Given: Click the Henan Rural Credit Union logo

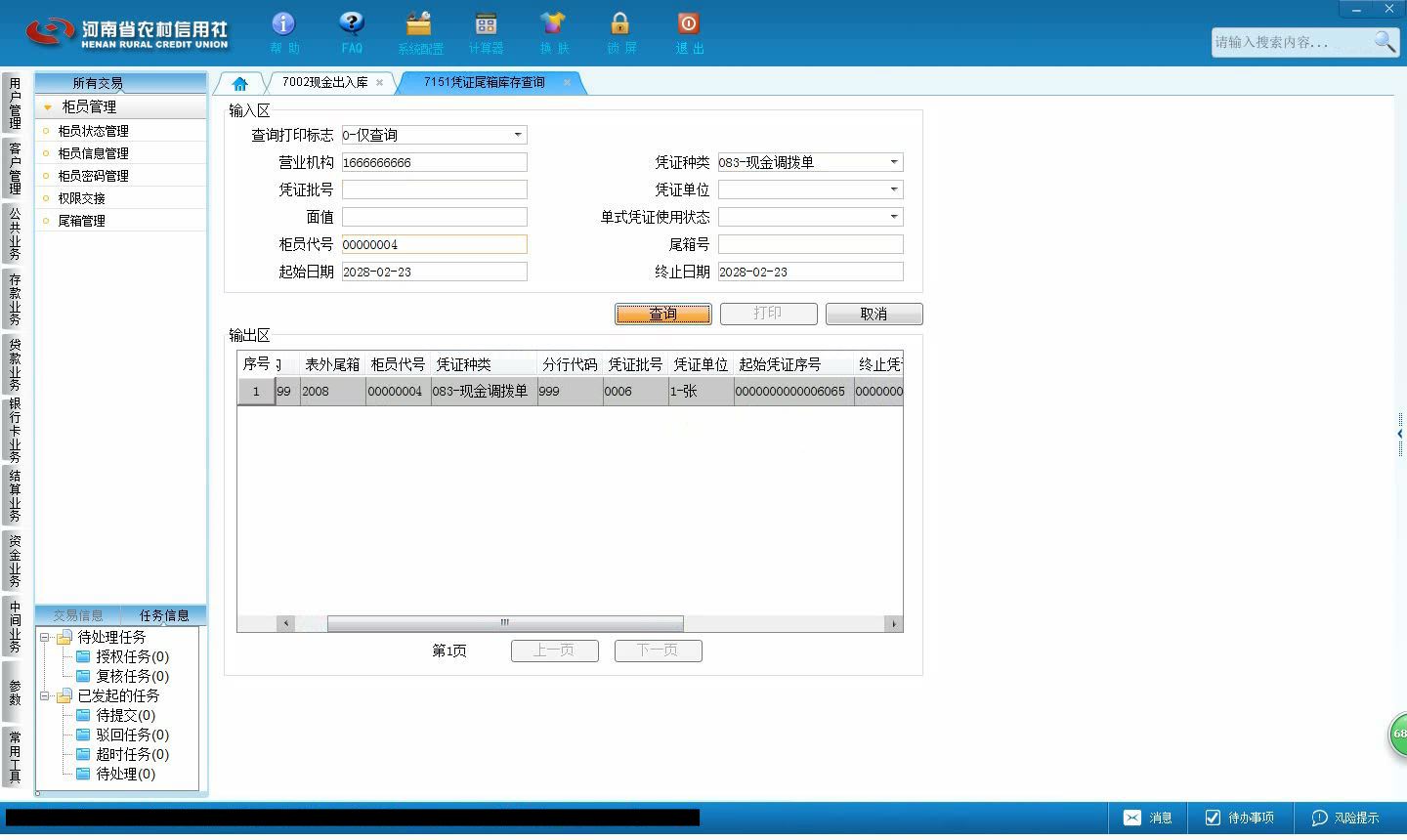Looking at the screenshot, I should click(126, 32).
